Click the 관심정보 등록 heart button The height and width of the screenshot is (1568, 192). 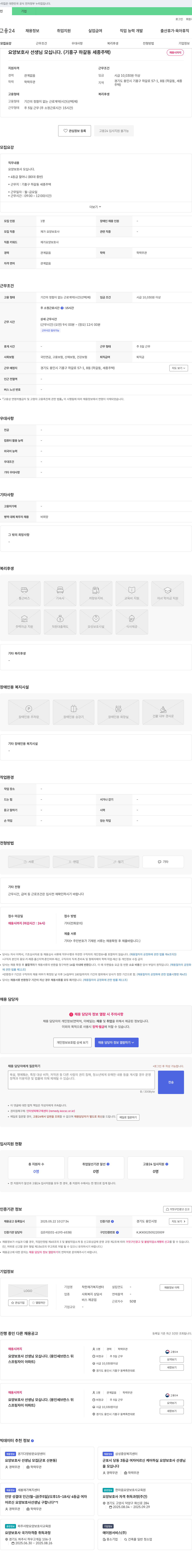(74, 131)
